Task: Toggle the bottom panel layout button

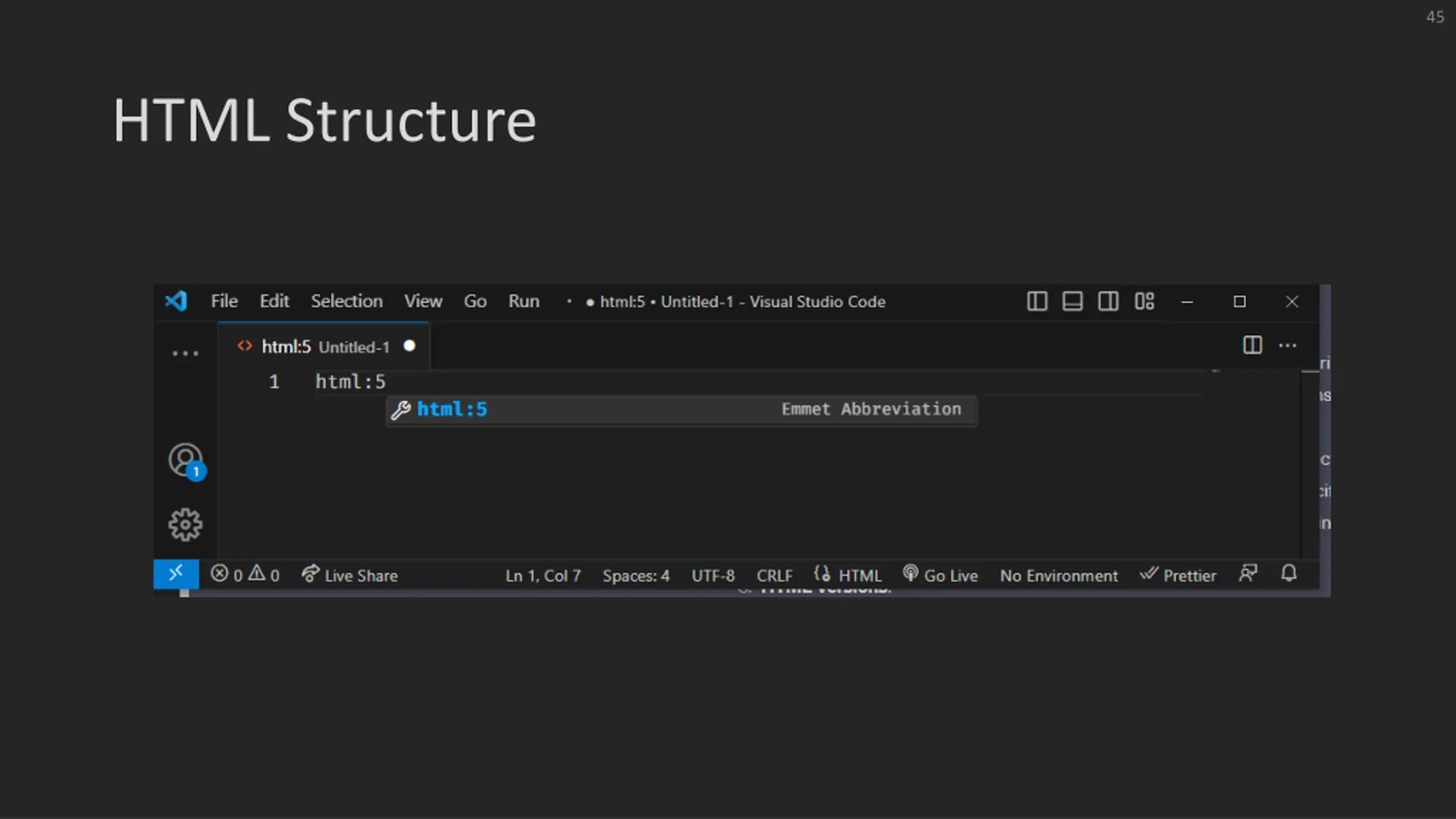Action: pos(1072,301)
